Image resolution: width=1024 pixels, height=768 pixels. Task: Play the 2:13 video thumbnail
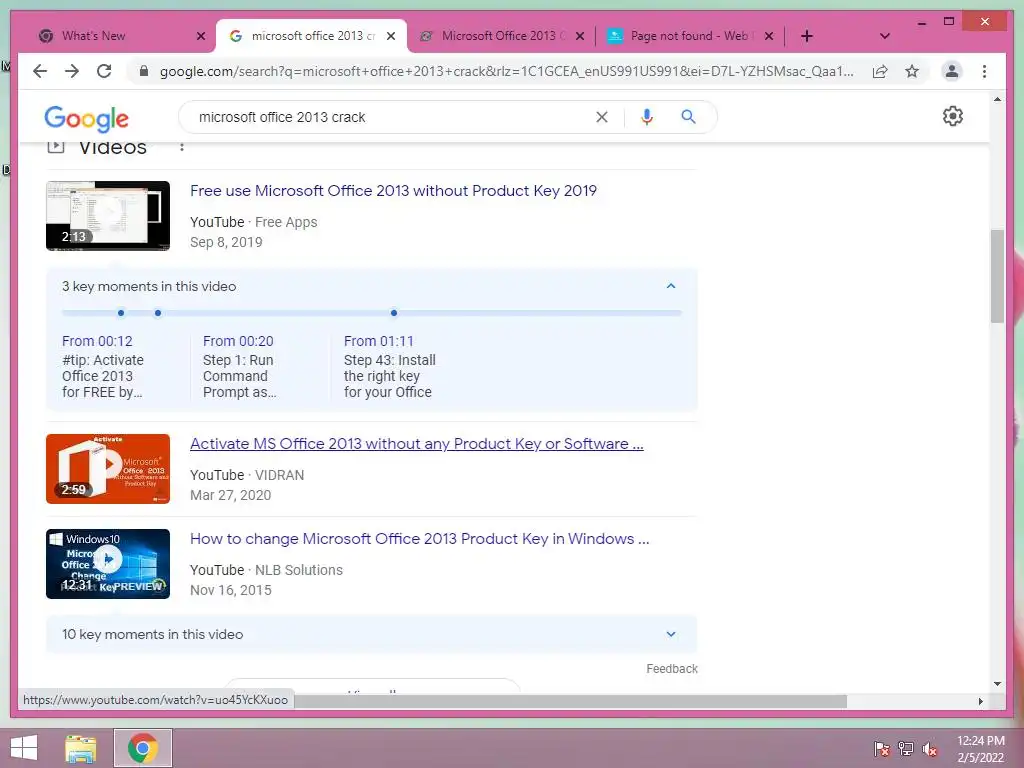[108, 216]
